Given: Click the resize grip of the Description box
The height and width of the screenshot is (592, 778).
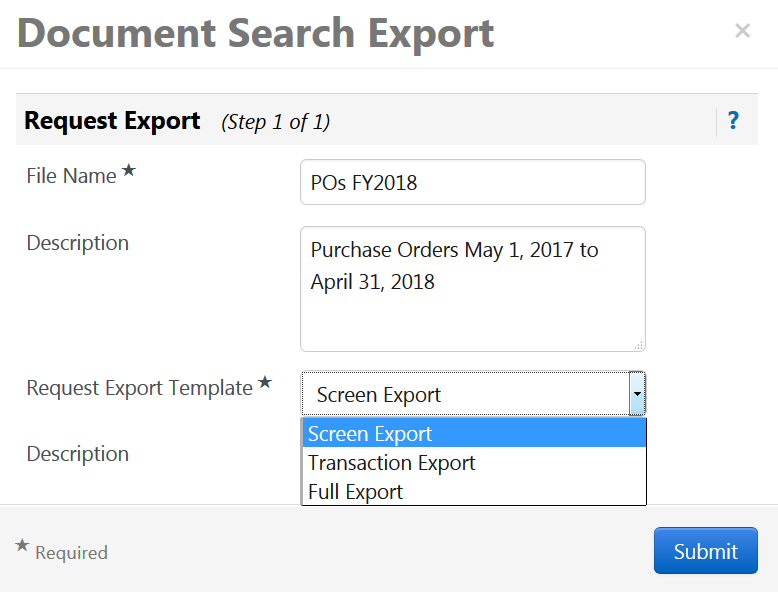Looking at the screenshot, I should click(x=639, y=345).
